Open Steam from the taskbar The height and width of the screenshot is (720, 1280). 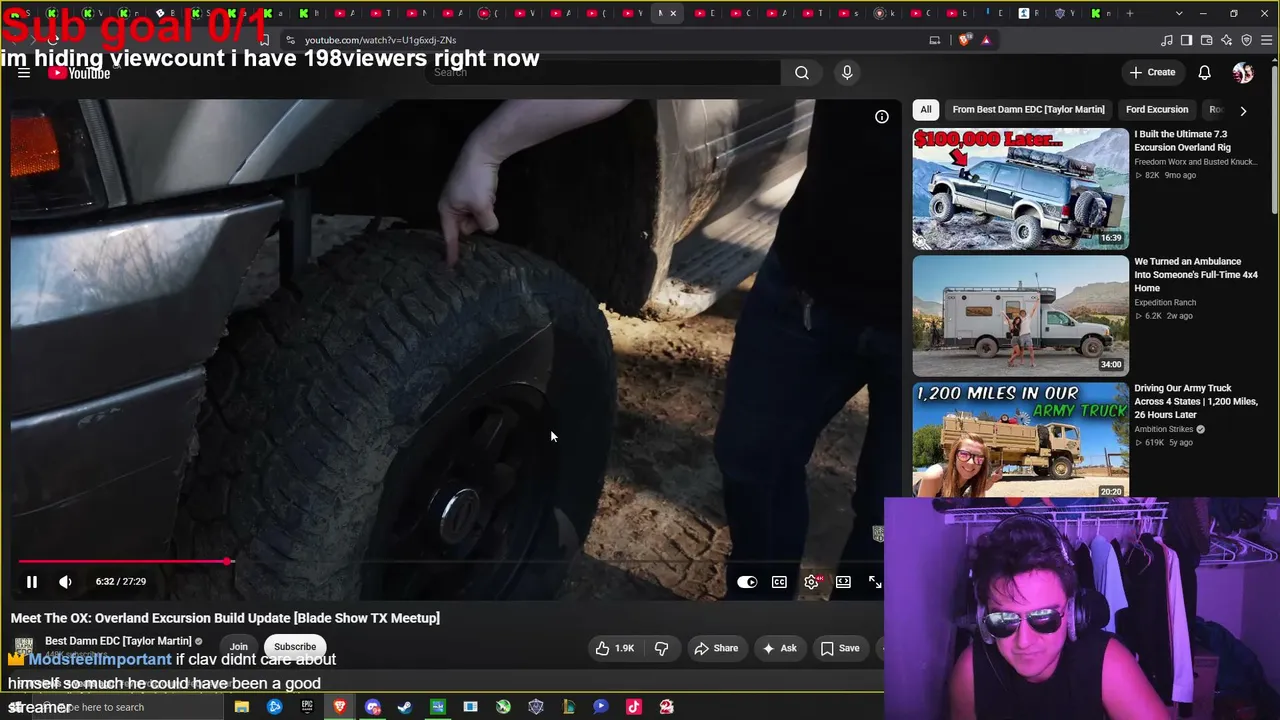[405, 707]
